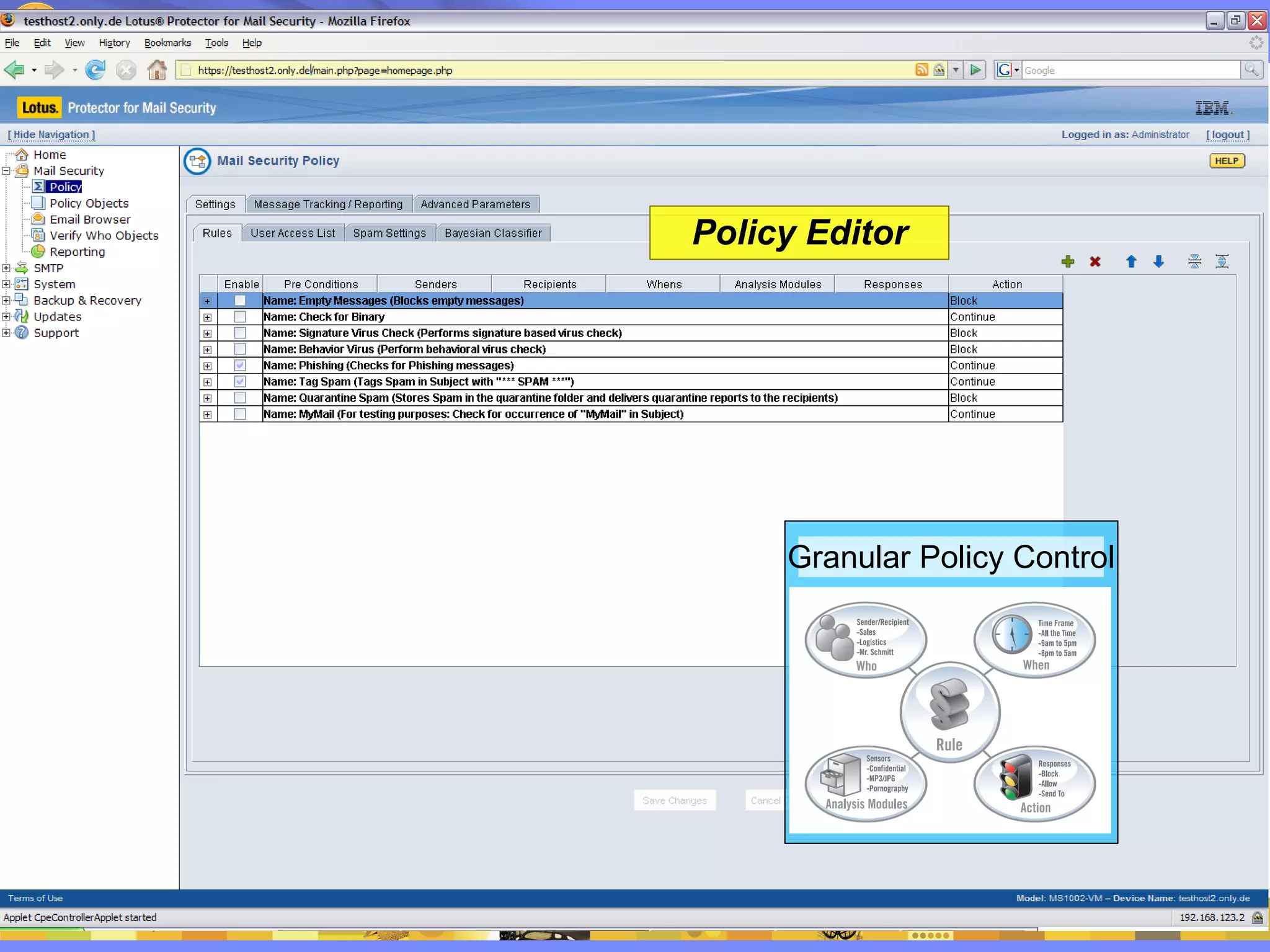
Task: Click the search magnifier icon
Action: [1251, 70]
